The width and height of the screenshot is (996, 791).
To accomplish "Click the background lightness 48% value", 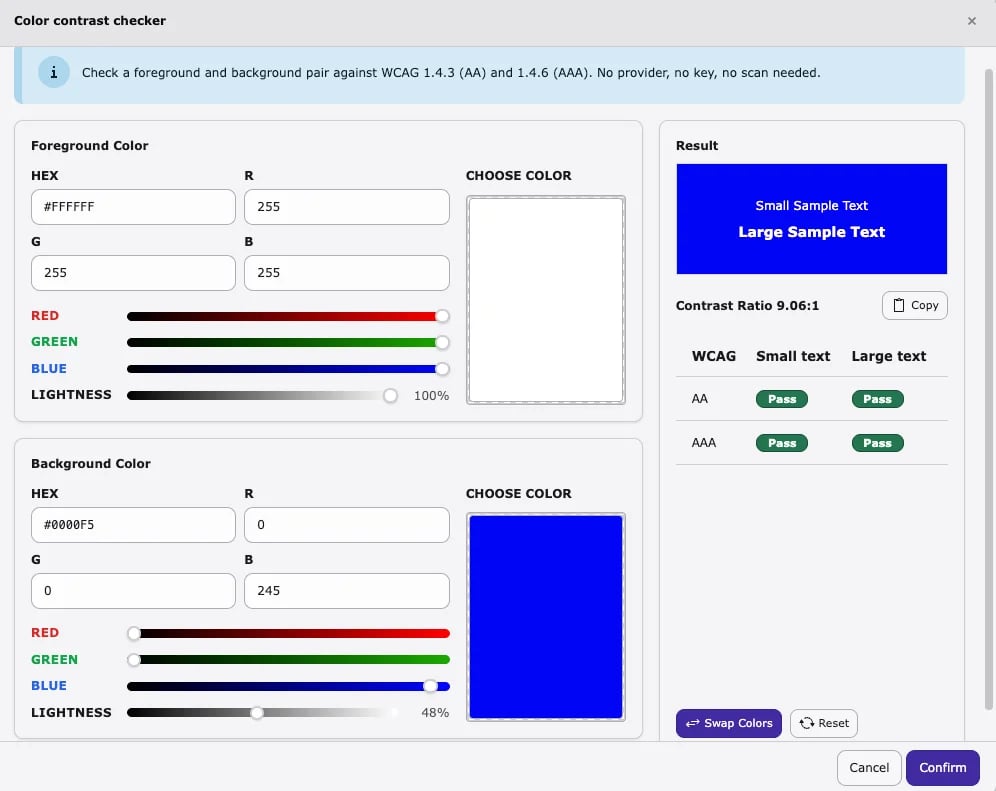I will pos(435,713).
